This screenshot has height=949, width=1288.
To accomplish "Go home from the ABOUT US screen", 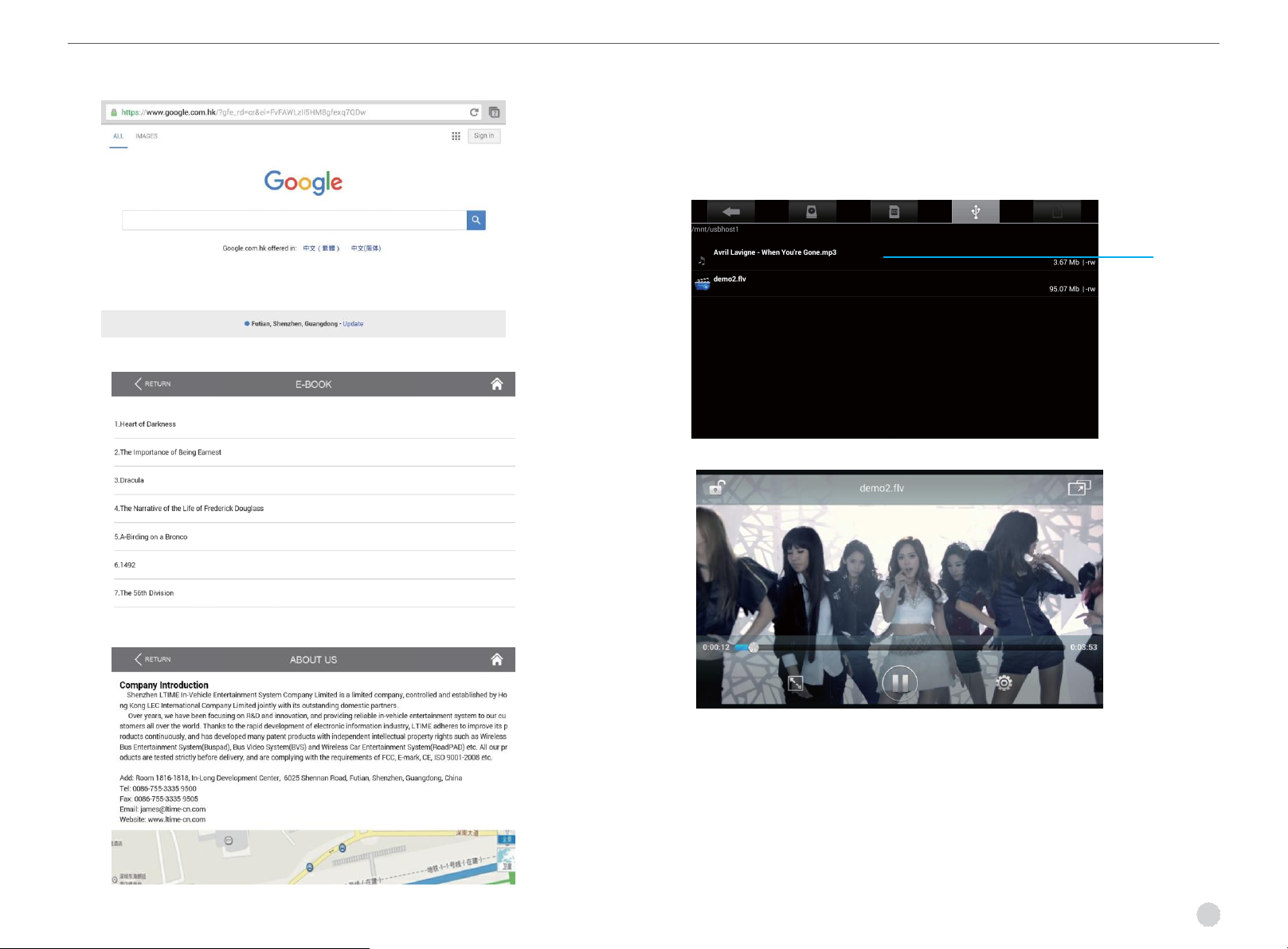I will [497, 659].
